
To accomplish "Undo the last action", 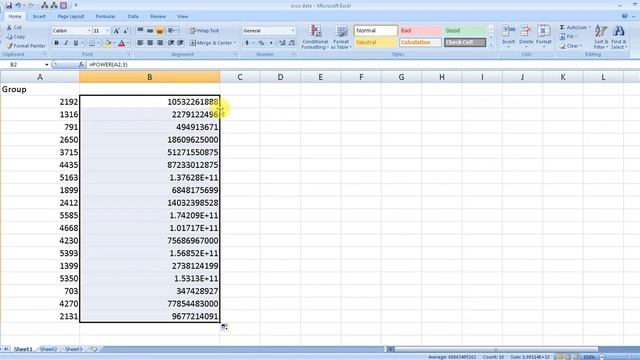I will point(18,5).
